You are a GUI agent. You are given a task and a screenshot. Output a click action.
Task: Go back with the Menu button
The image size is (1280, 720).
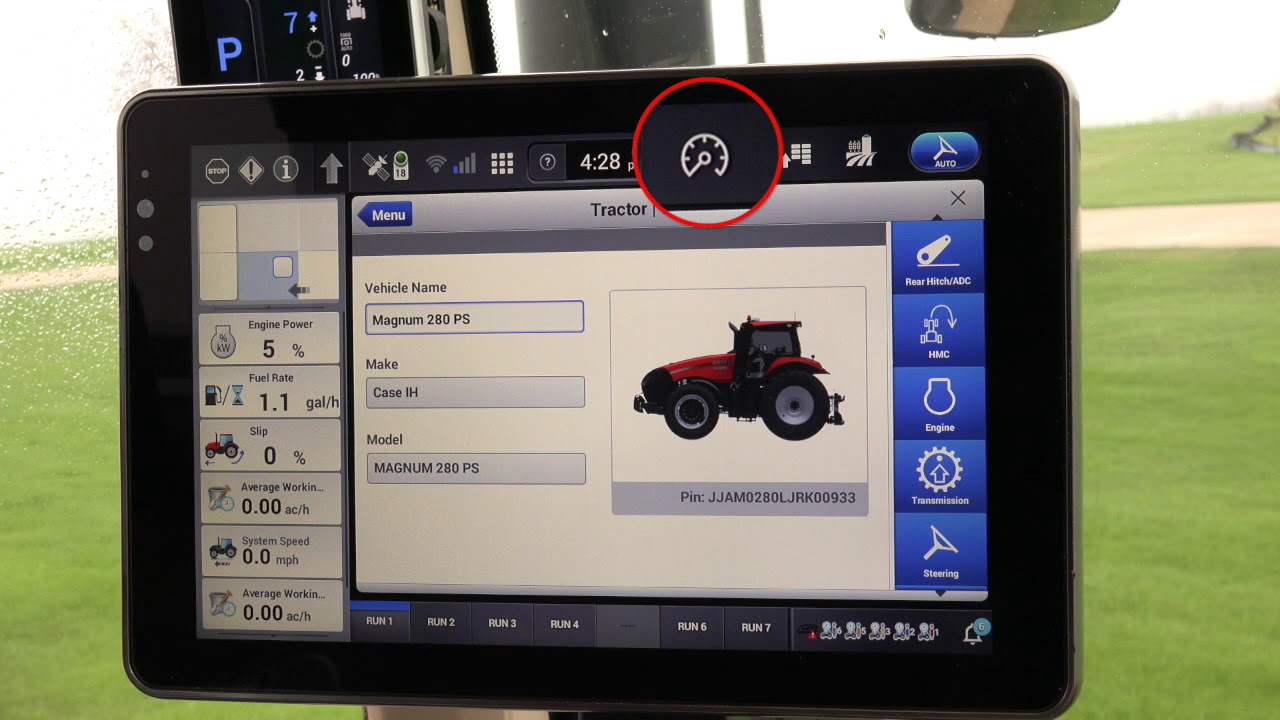point(385,214)
